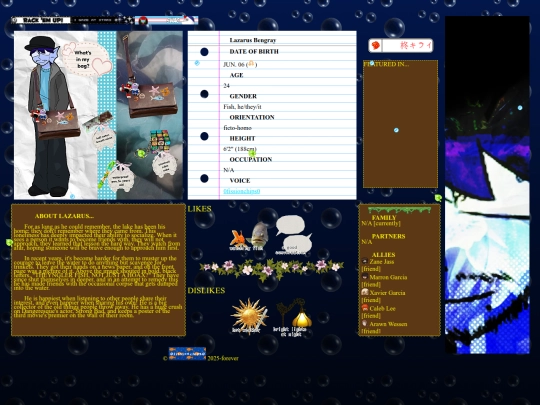Click the goldfish blinkie in the footer
Screen dimensions: 540x405
click(187, 354)
